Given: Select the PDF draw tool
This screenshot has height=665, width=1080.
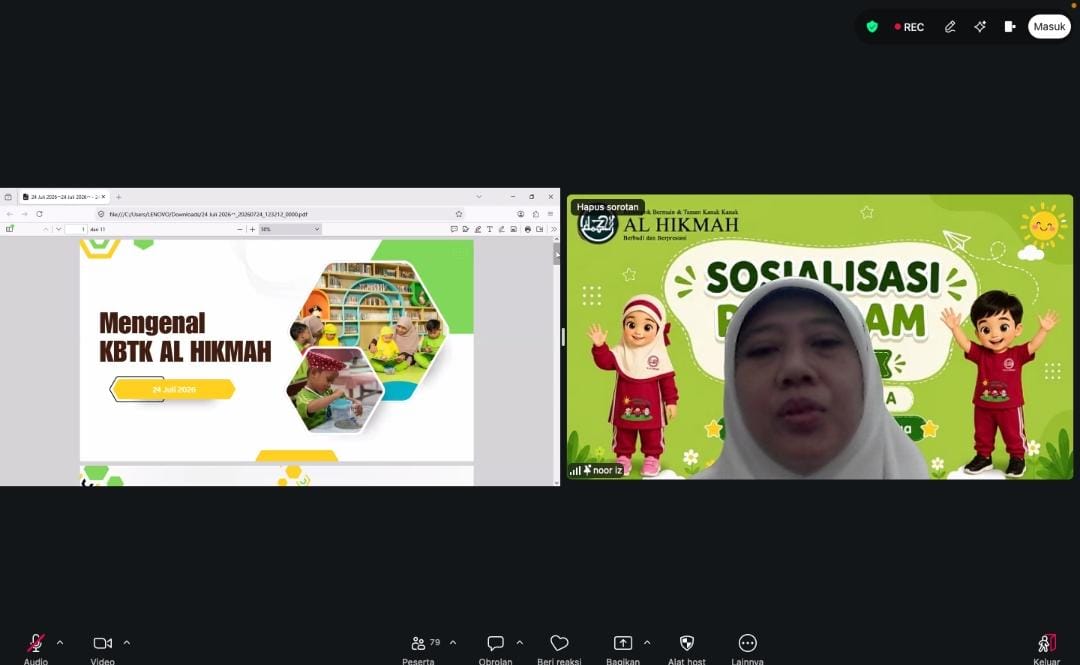Looking at the screenshot, I should [501, 229].
